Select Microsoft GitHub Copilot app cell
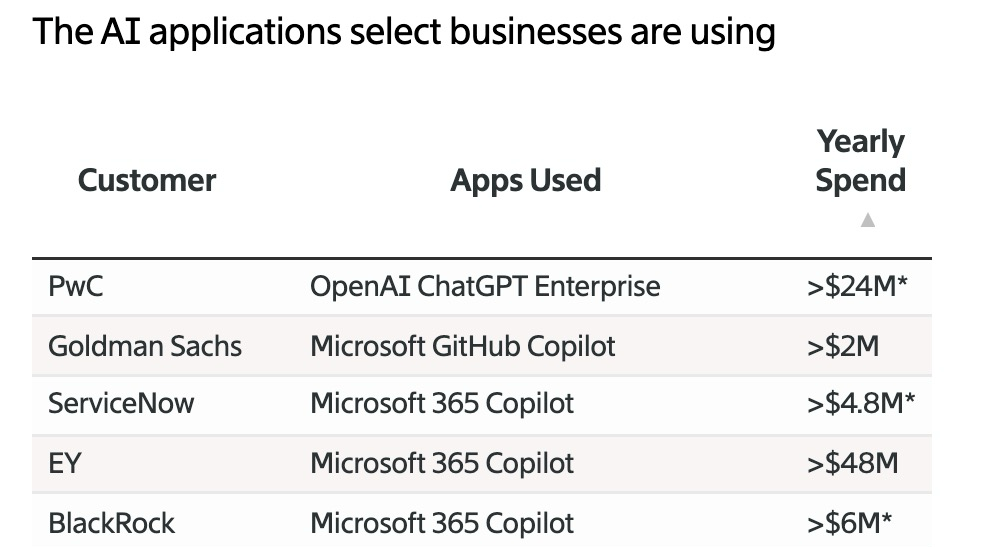Image resolution: width=1000 pixels, height=547 pixels. pos(463,346)
